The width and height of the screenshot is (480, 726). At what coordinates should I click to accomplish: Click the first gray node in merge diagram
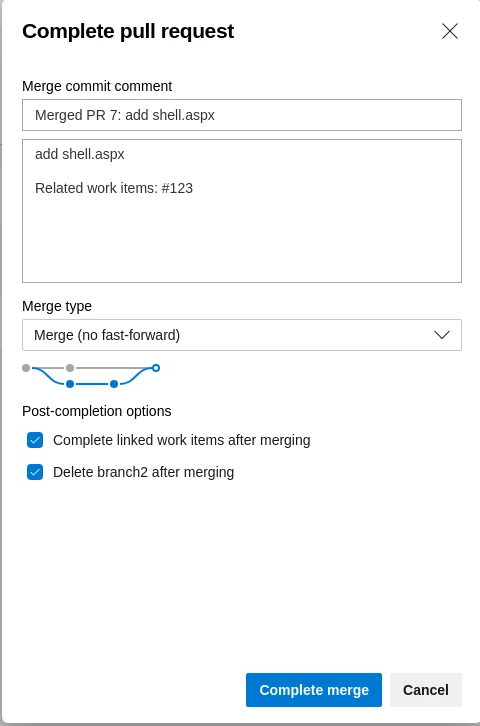tap(26, 368)
